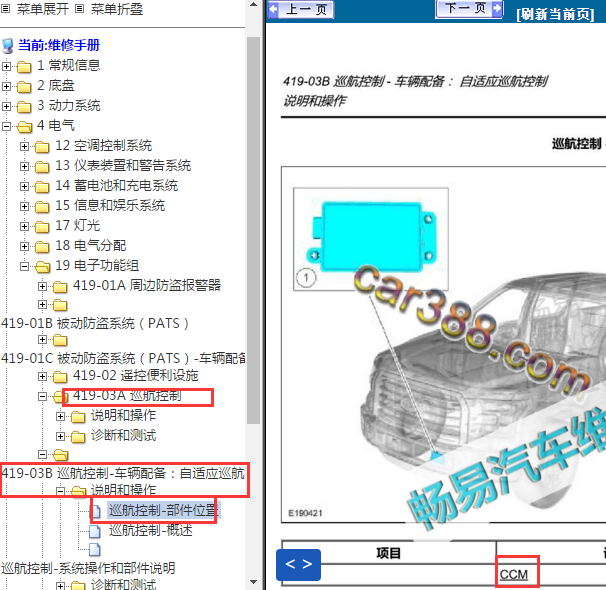Click the 13 仪表装置和警告系统 folder icon
This screenshot has width=606, height=590.
42,167
